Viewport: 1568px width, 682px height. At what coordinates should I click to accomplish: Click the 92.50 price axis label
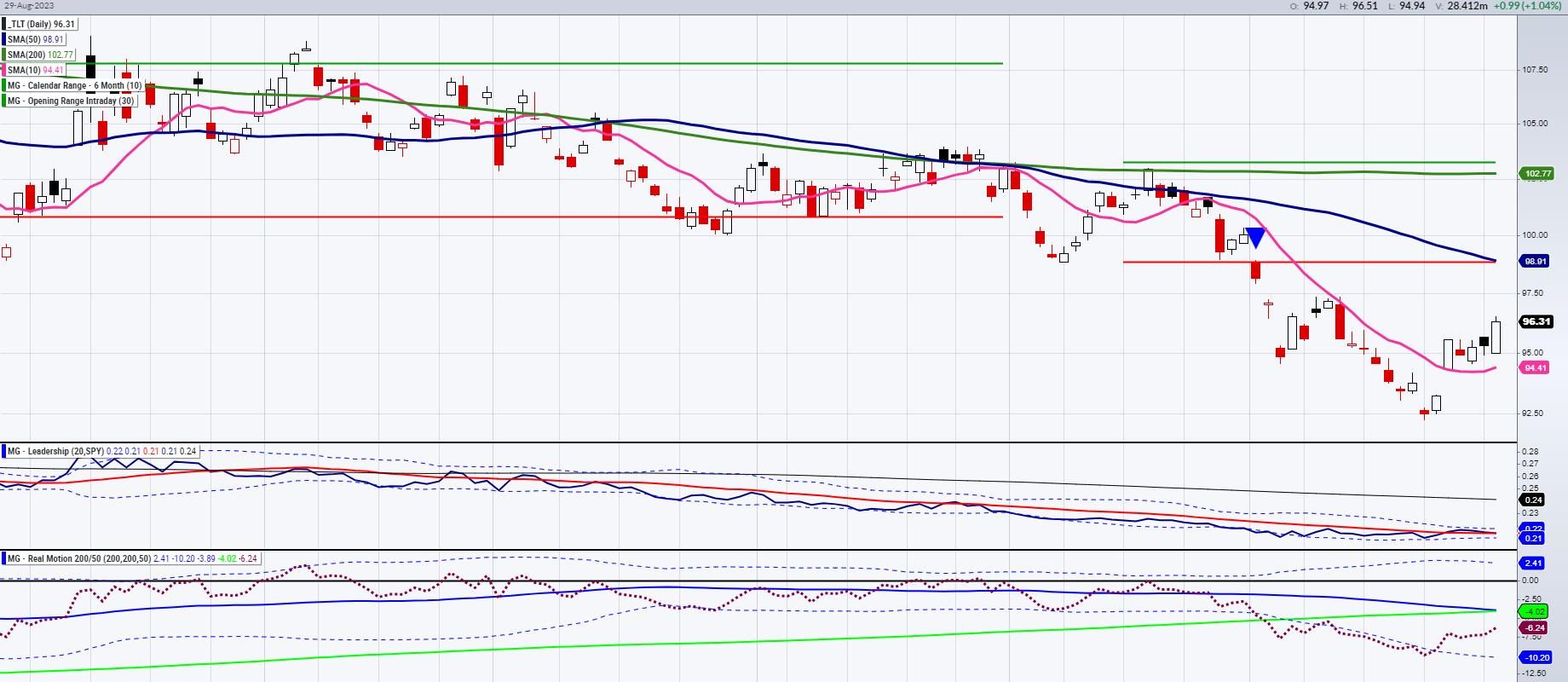click(1534, 413)
